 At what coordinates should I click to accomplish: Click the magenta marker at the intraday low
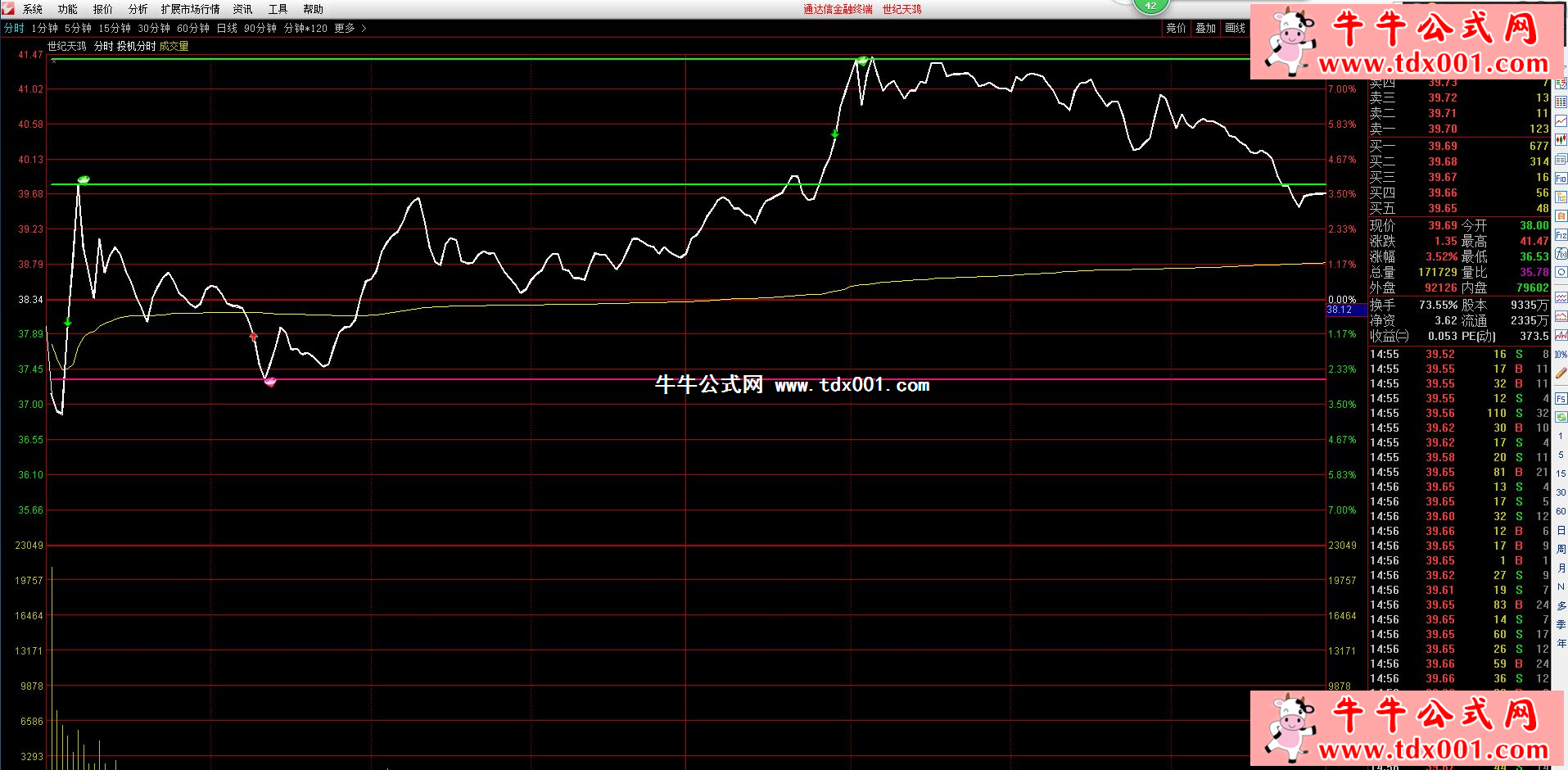click(x=269, y=381)
